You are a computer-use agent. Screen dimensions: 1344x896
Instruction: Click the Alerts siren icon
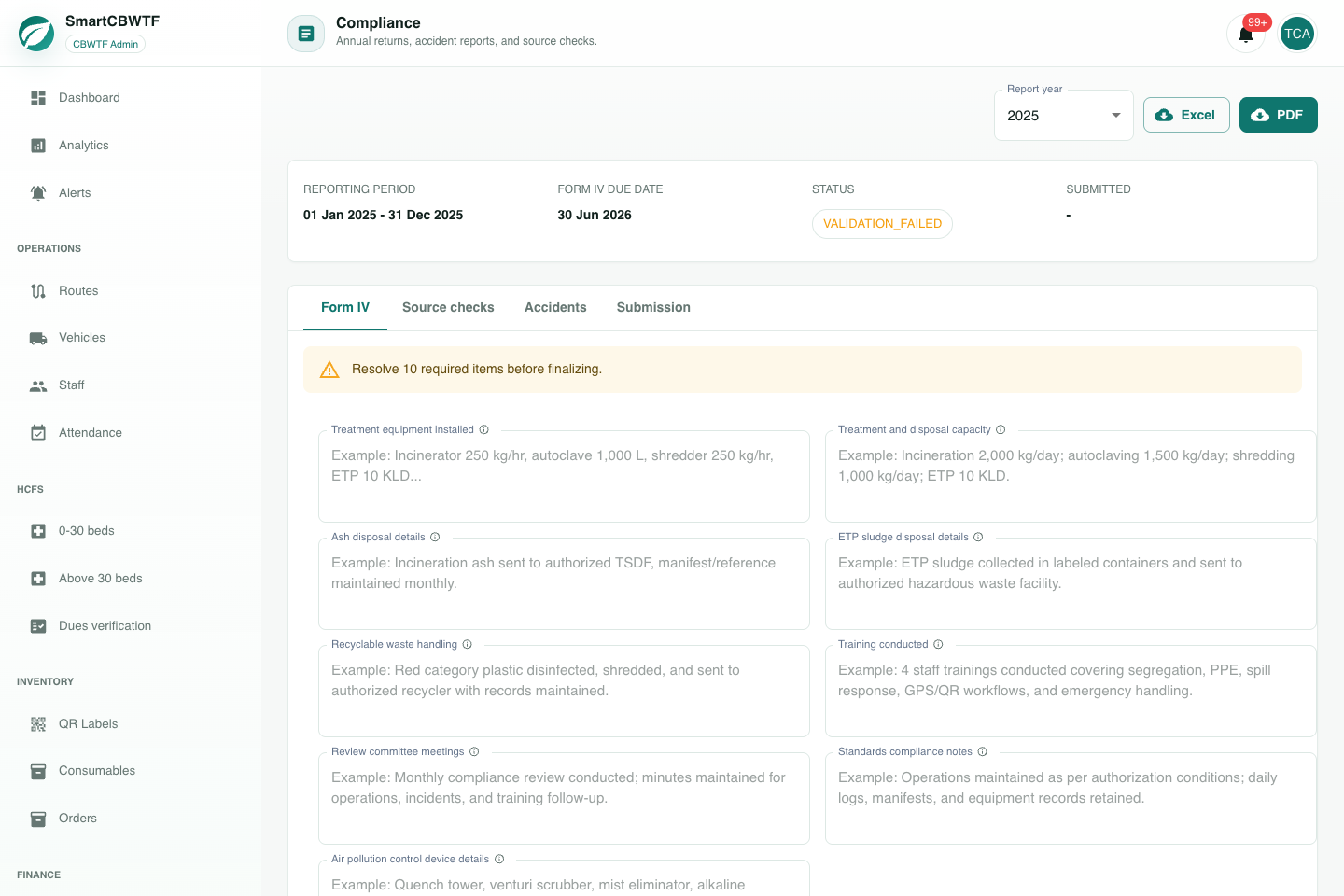38,193
